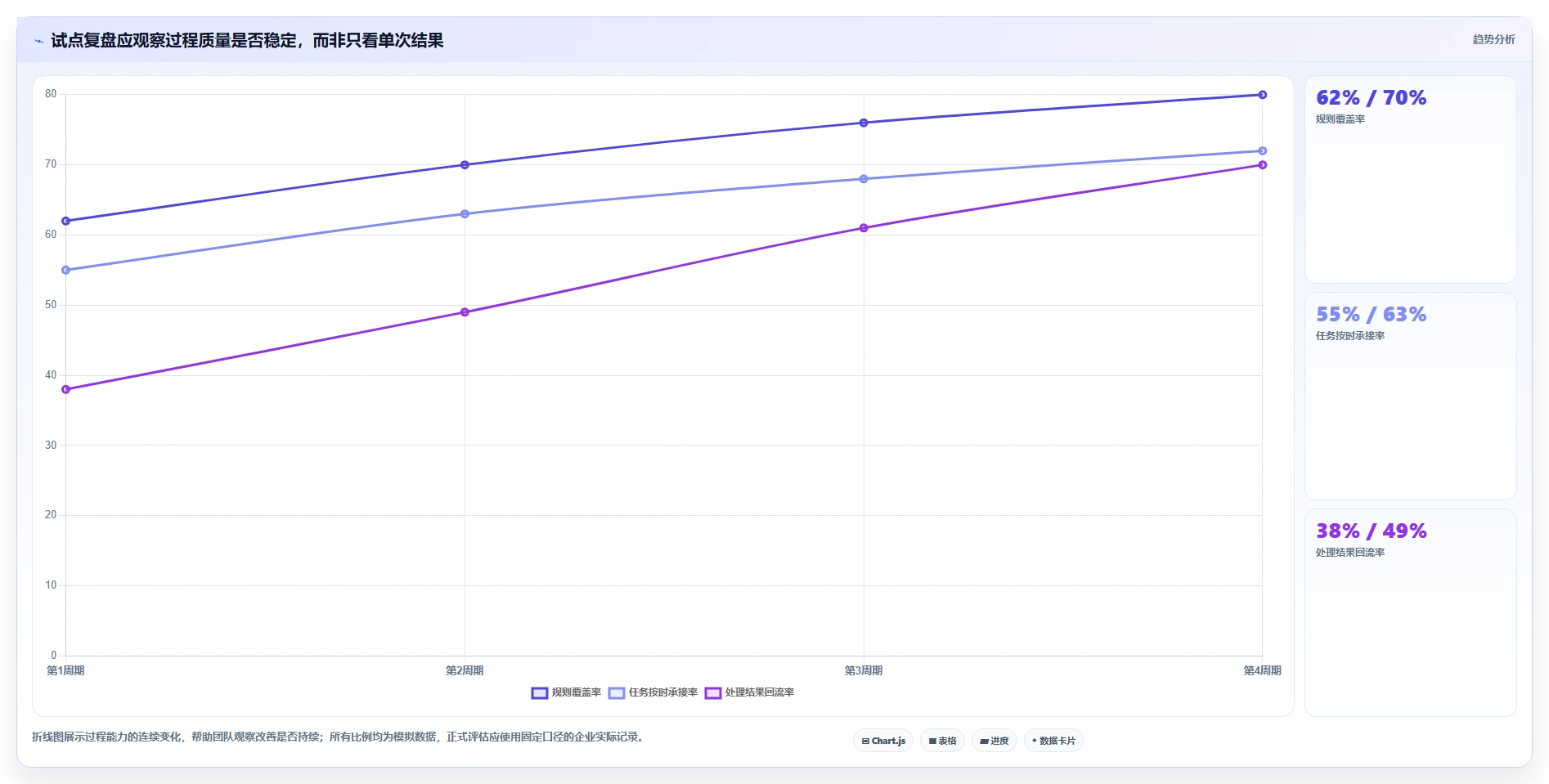Click the 第3周期 x-axis label

click(x=864, y=670)
